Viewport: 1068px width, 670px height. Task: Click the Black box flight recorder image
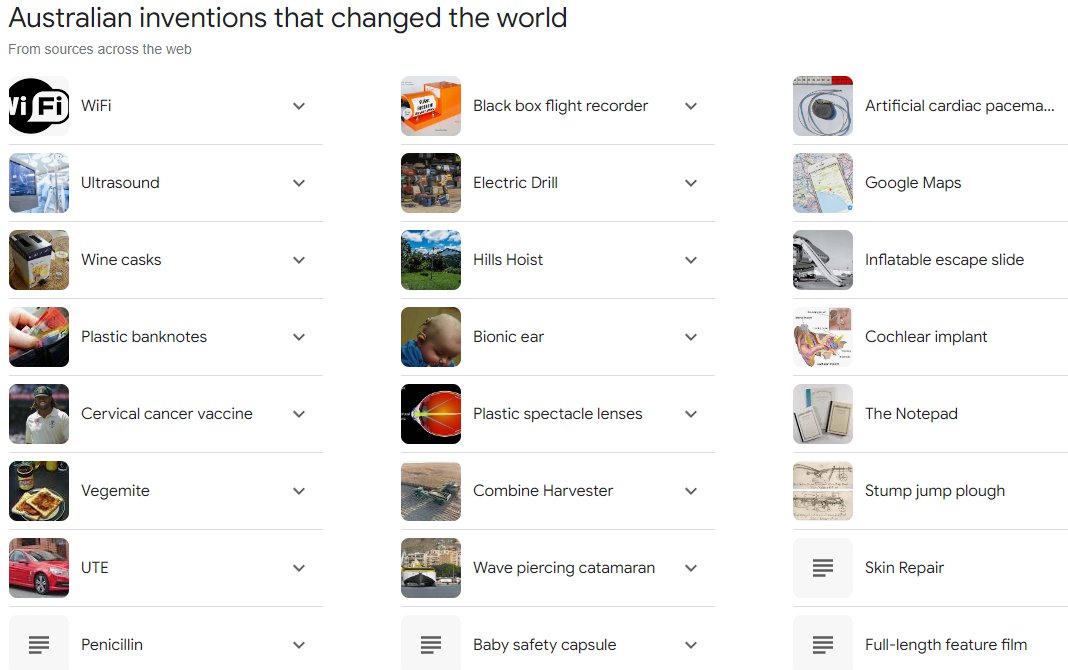[x=431, y=106]
